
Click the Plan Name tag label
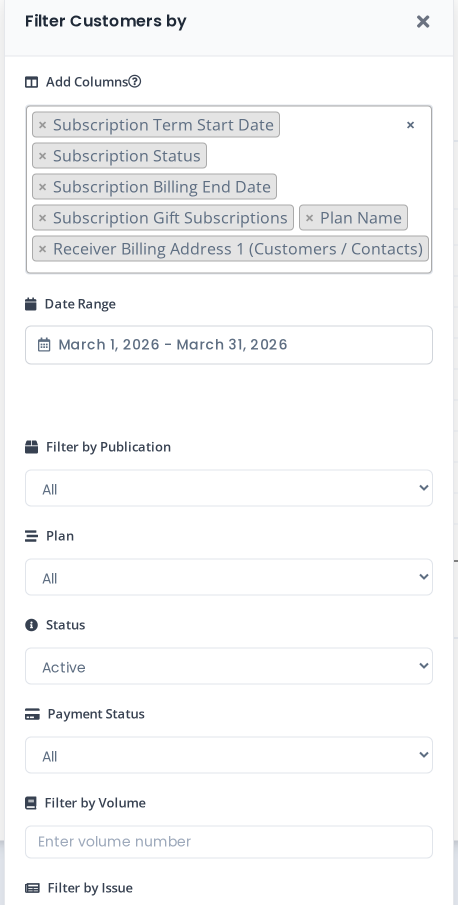361,218
